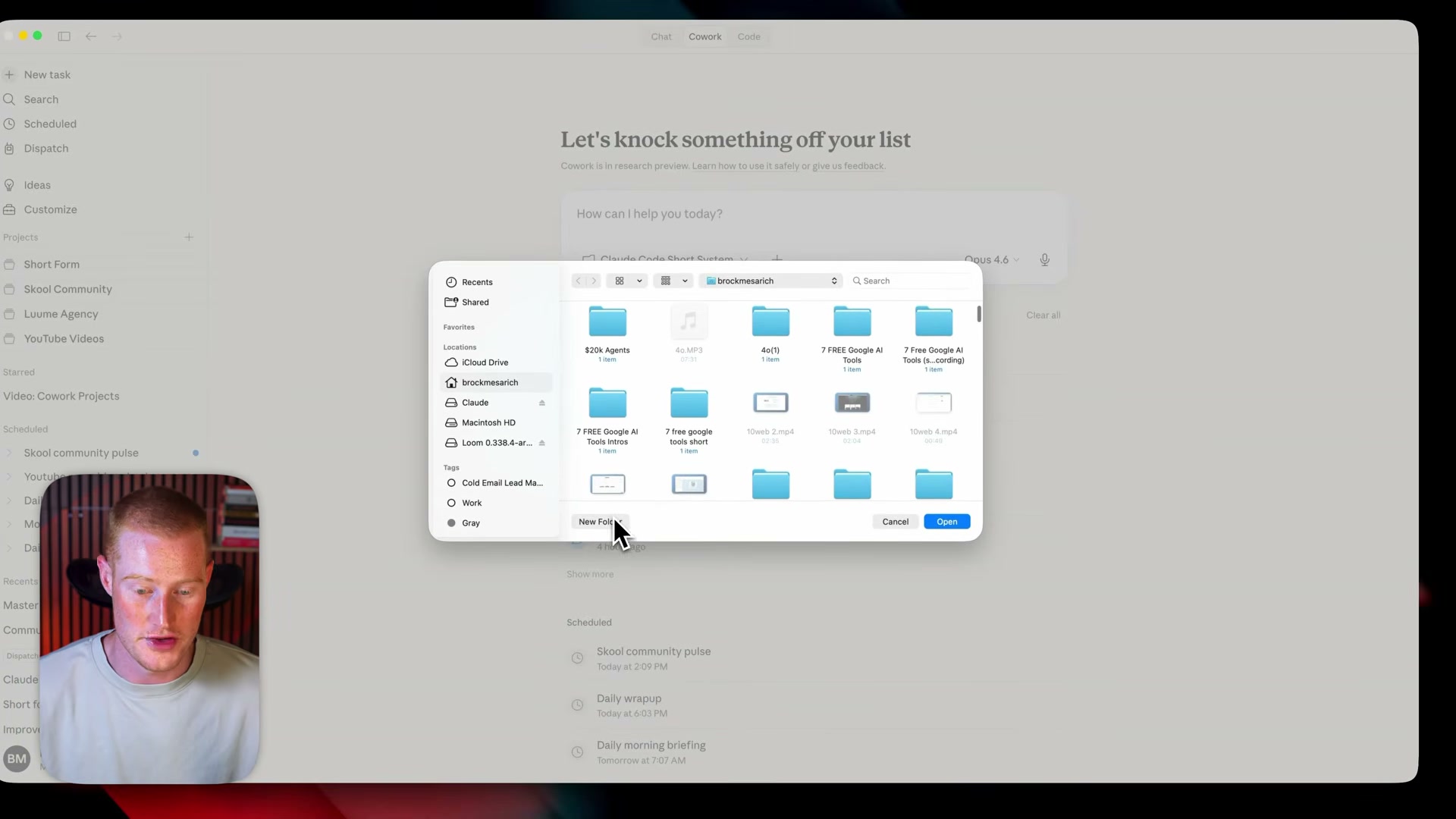The height and width of the screenshot is (819, 1456).
Task: Click Cancel in file dialog
Action: click(896, 522)
